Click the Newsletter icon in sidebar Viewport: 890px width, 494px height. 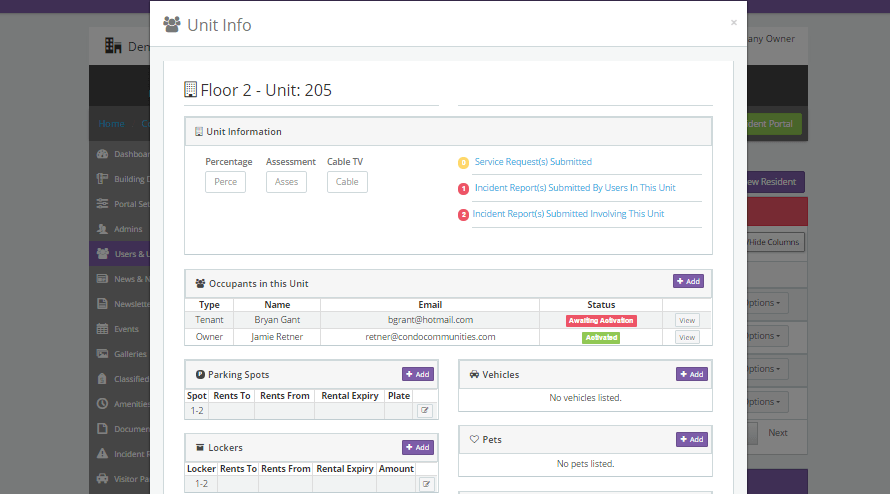click(x=102, y=304)
